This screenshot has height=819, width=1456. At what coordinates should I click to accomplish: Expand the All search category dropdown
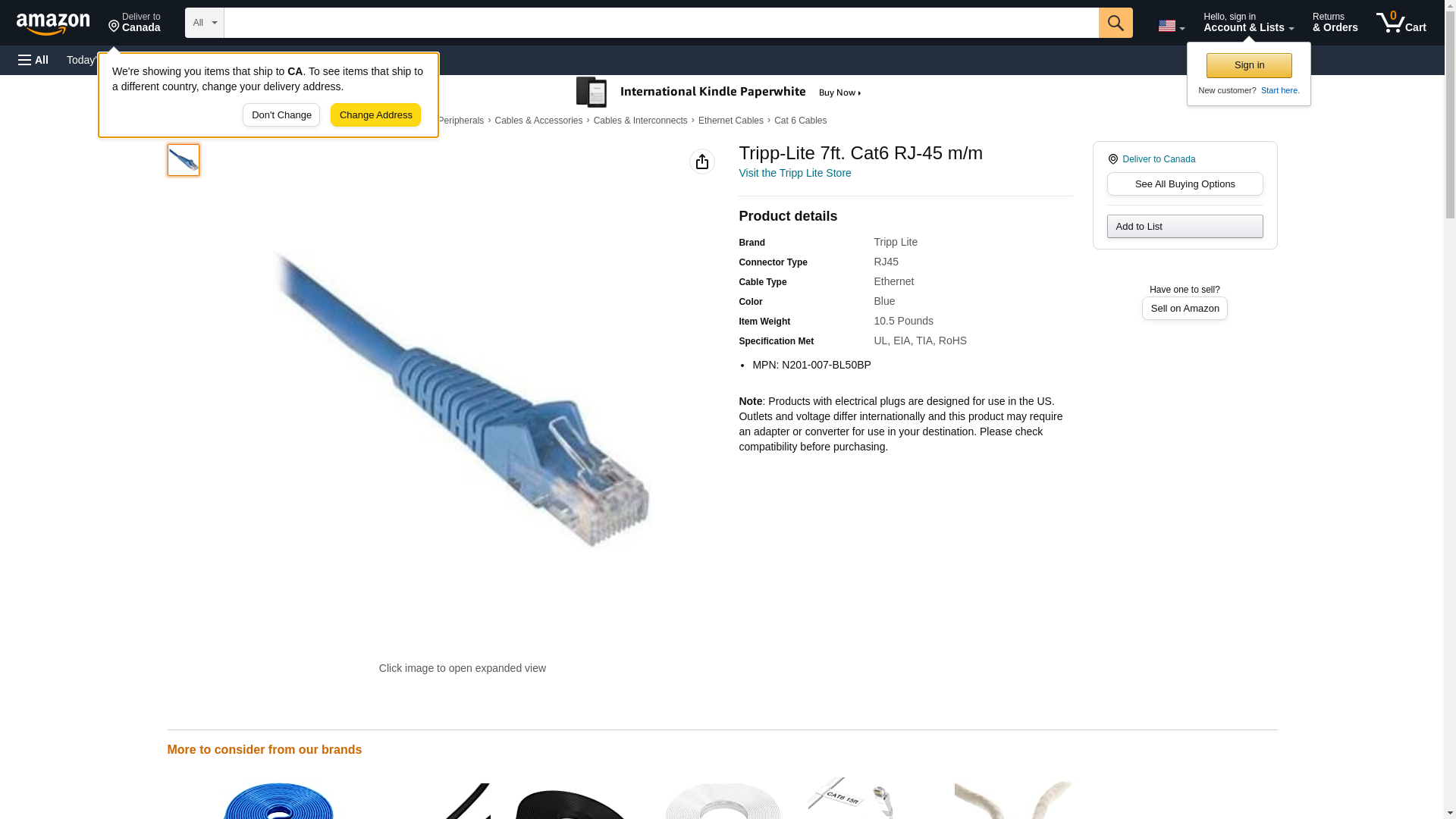205,23
